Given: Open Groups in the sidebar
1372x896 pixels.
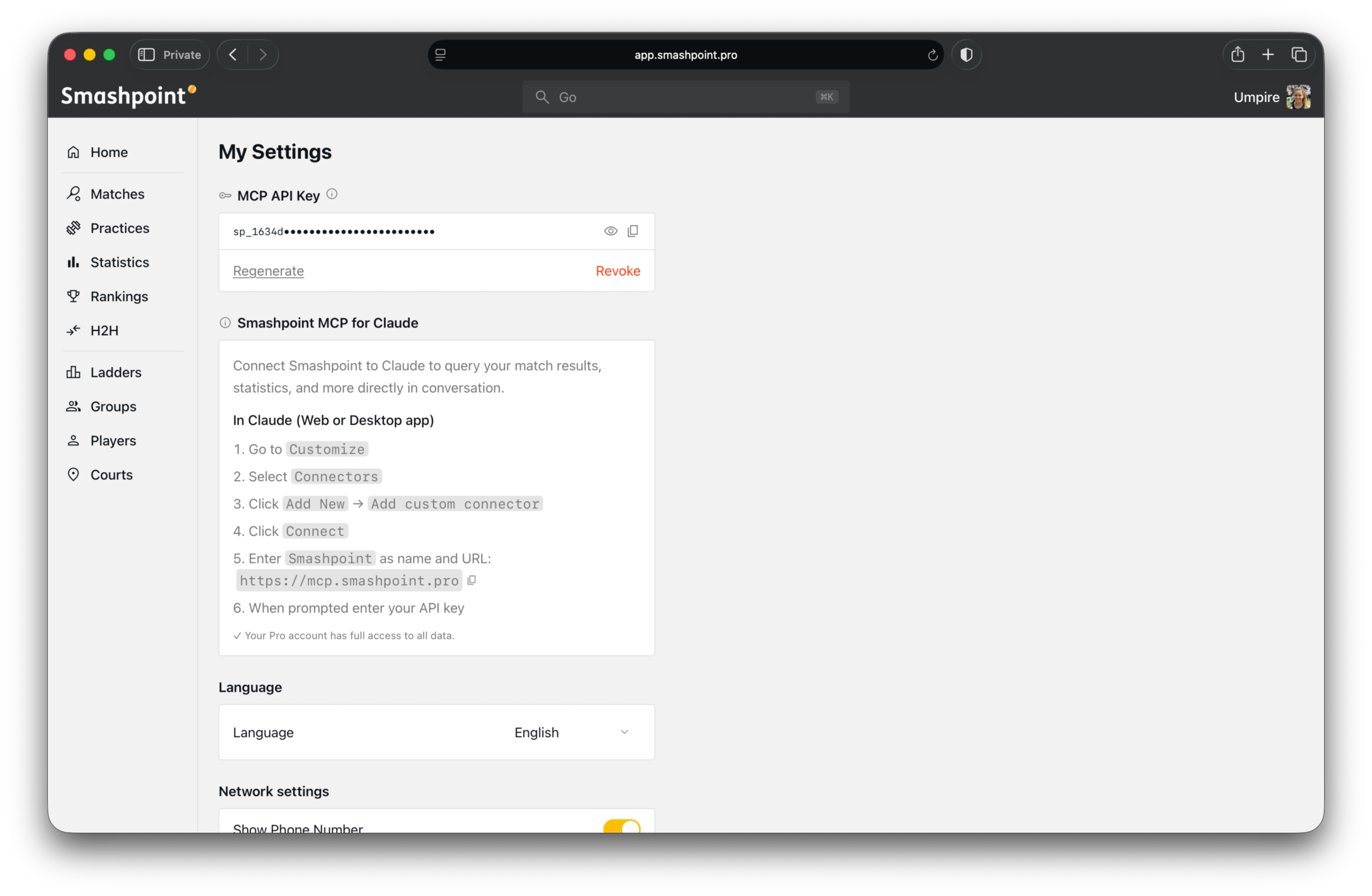Looking at the screenshot, I should coord(102,407).
